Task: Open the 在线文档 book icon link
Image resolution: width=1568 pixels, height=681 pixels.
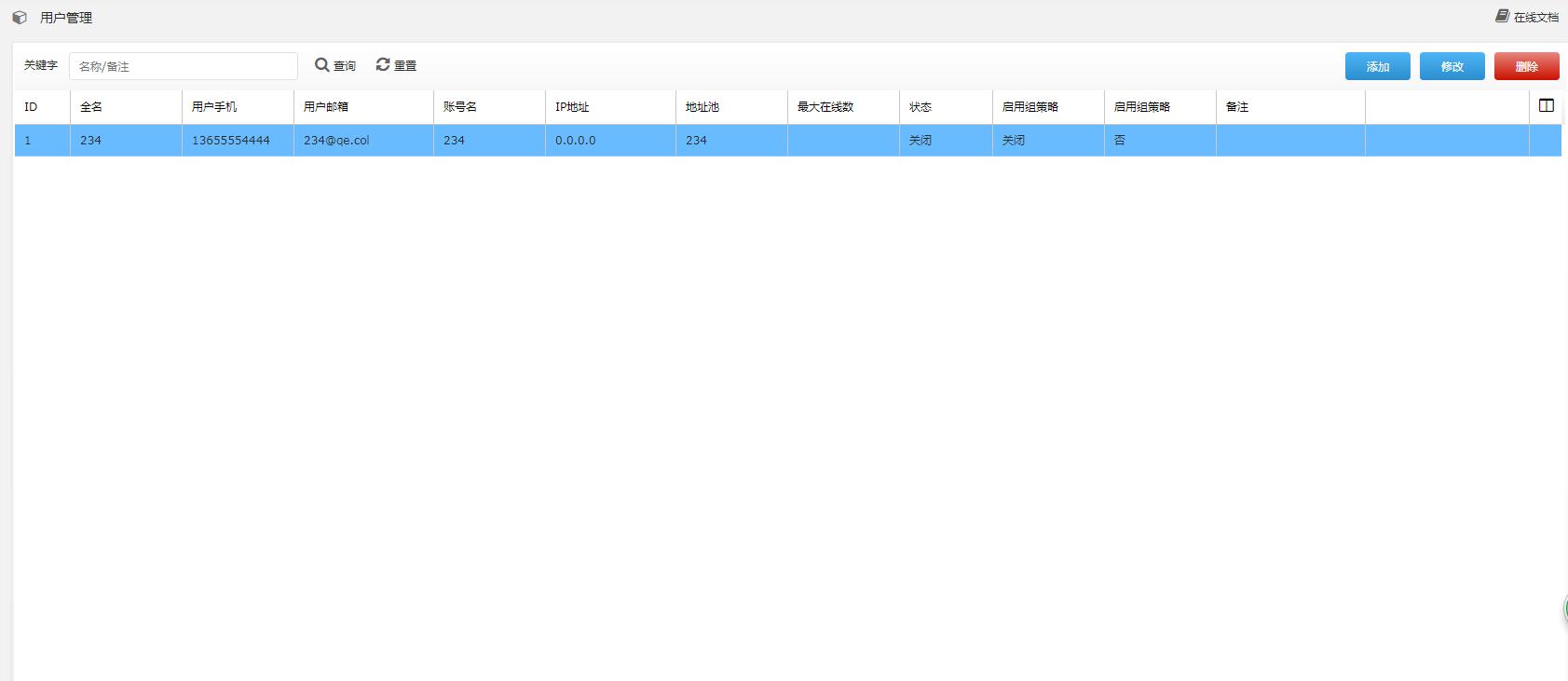Action: click(1527, 17)
